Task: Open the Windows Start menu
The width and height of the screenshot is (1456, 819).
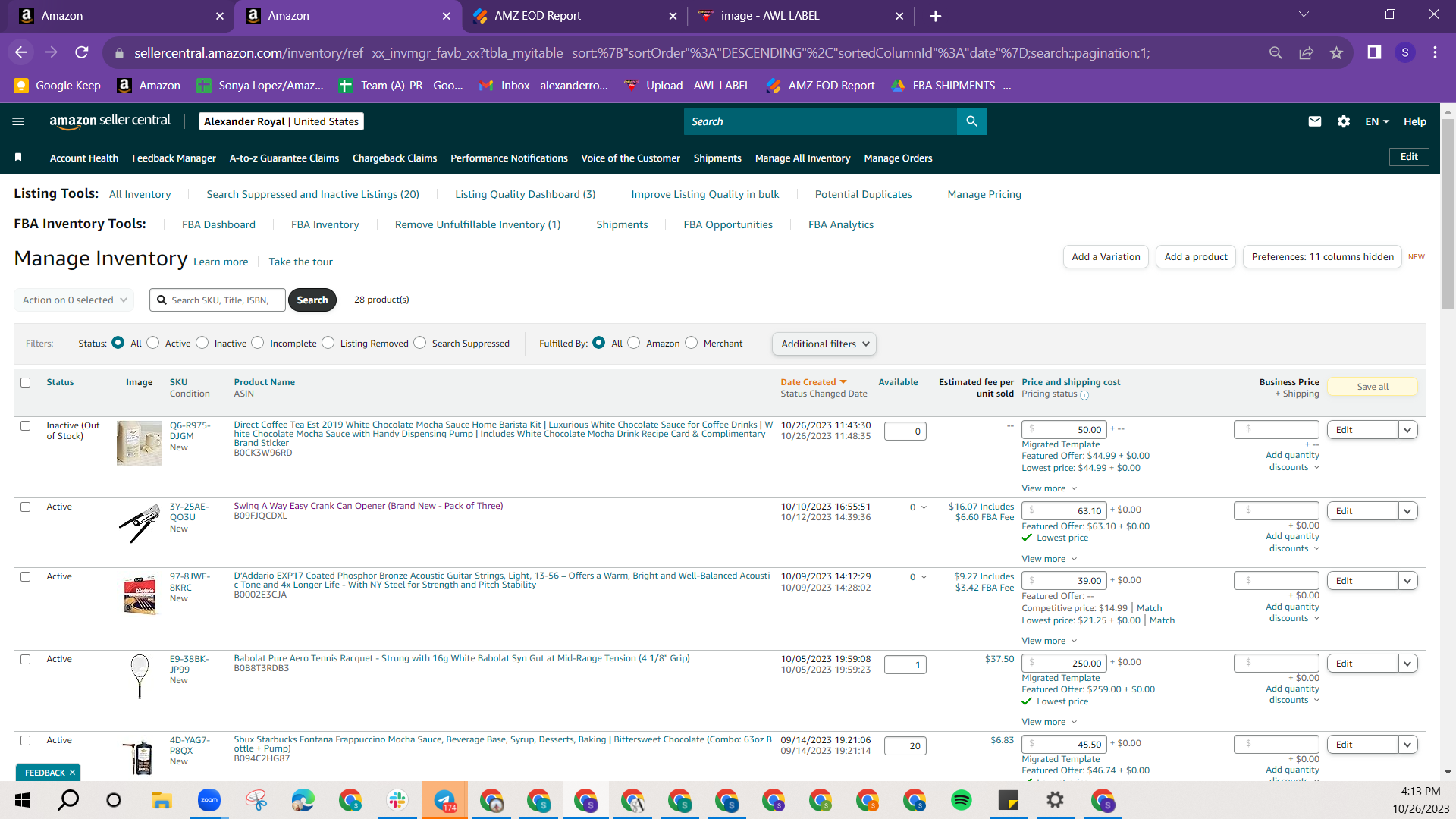Action: pos(23,800)
